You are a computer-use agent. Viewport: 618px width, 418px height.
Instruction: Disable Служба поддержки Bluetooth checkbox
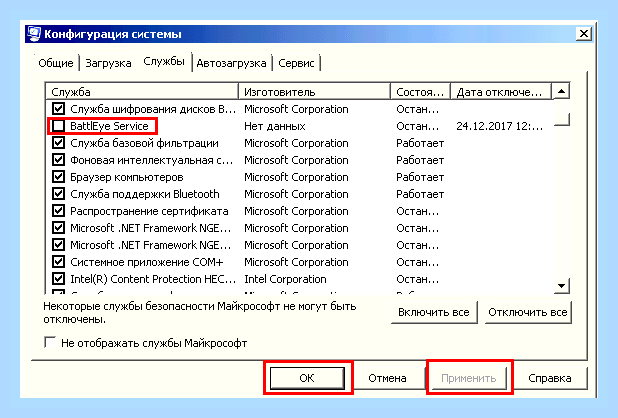tap(58, 193)
